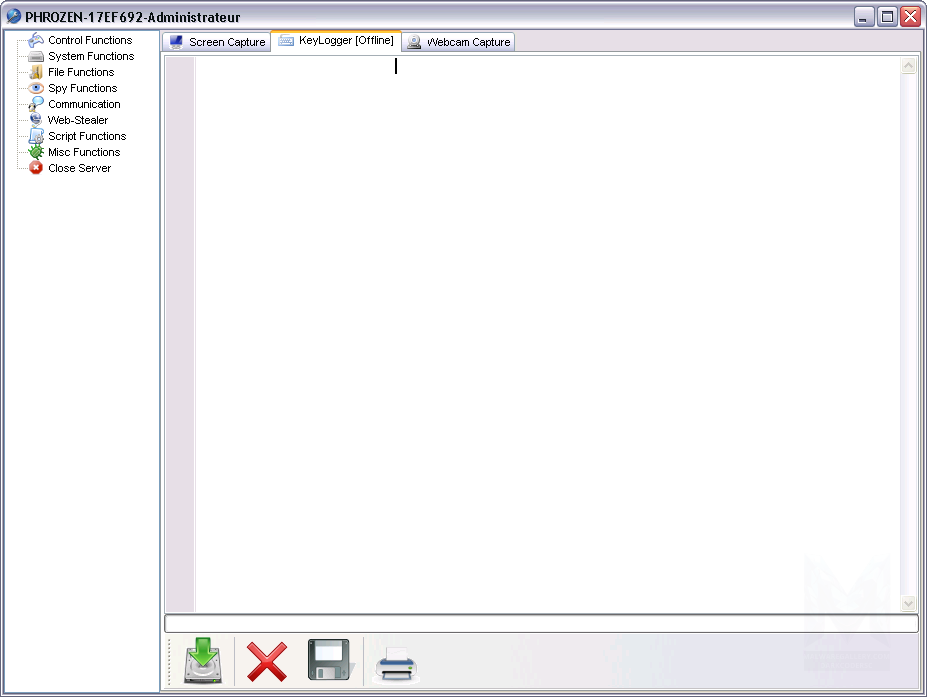This screenshot has height=697, width=927.
Task: Click the Misc Functions green bug icon
Action: [36, 152]
